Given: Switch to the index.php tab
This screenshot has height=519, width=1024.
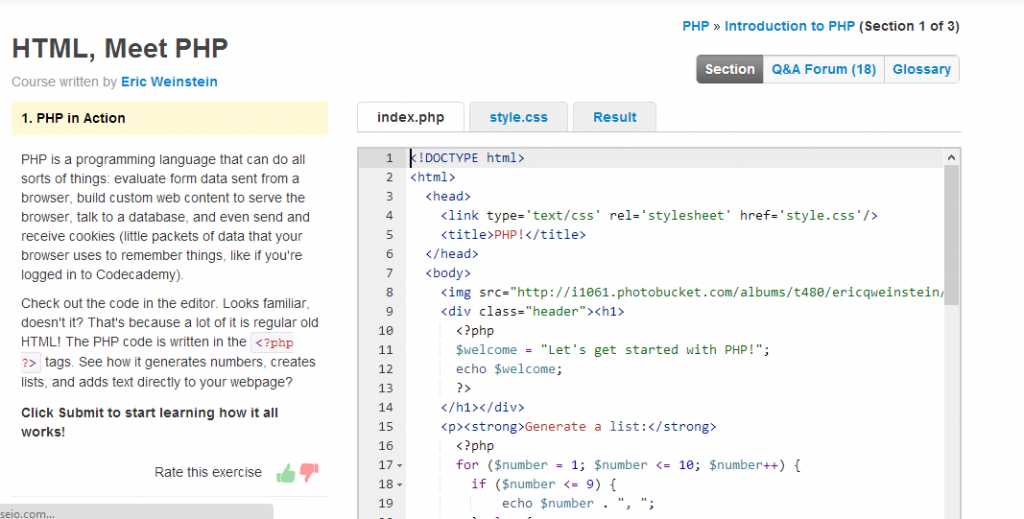Looking at the screenshot, I should click(x=410, y=118).
